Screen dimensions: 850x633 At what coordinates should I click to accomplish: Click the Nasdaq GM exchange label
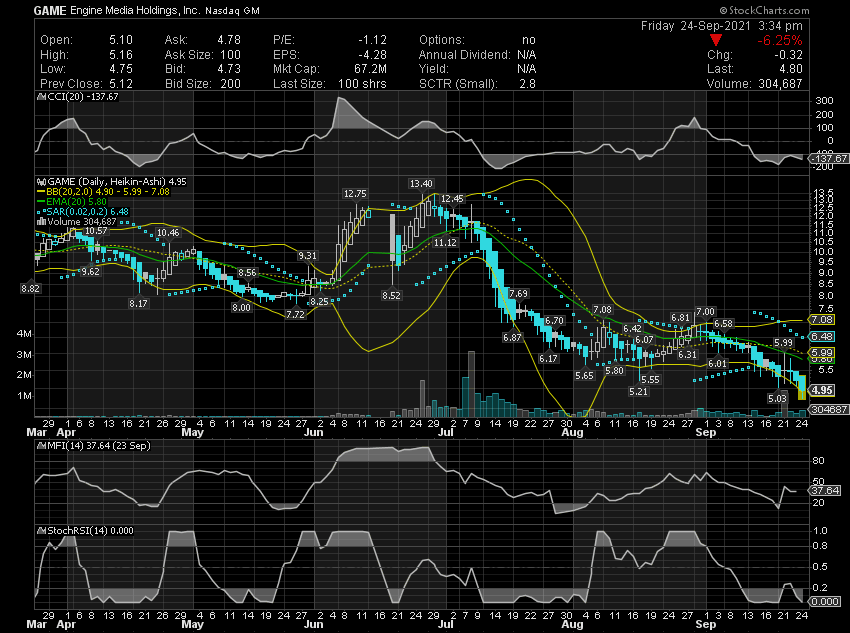[232, 11]
